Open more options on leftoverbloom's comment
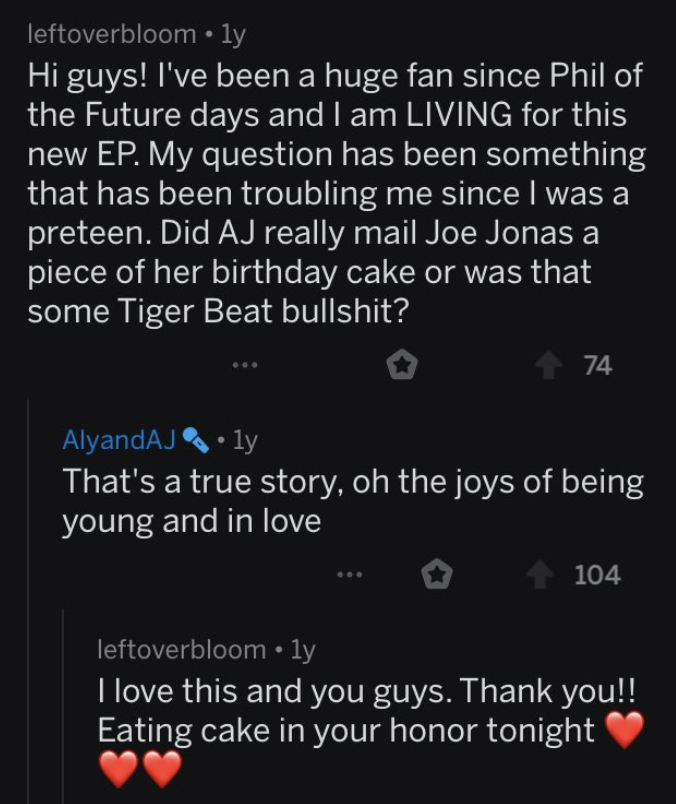The height and width of the screenshot is (804, 676). pyautogui.click(x=245, y=366)
